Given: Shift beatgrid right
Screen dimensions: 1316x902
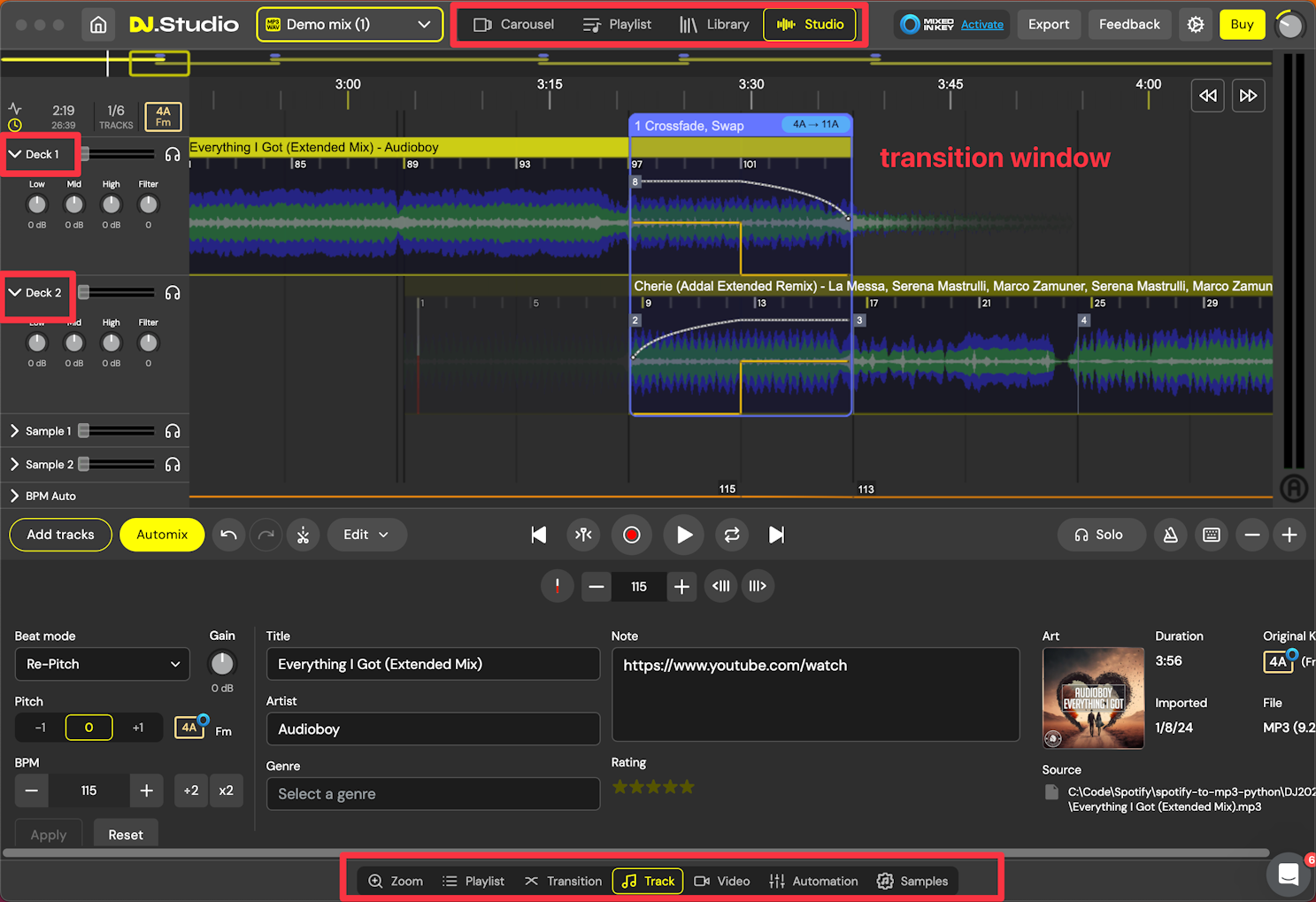Looking at the screenshot, I should point(758,586).
